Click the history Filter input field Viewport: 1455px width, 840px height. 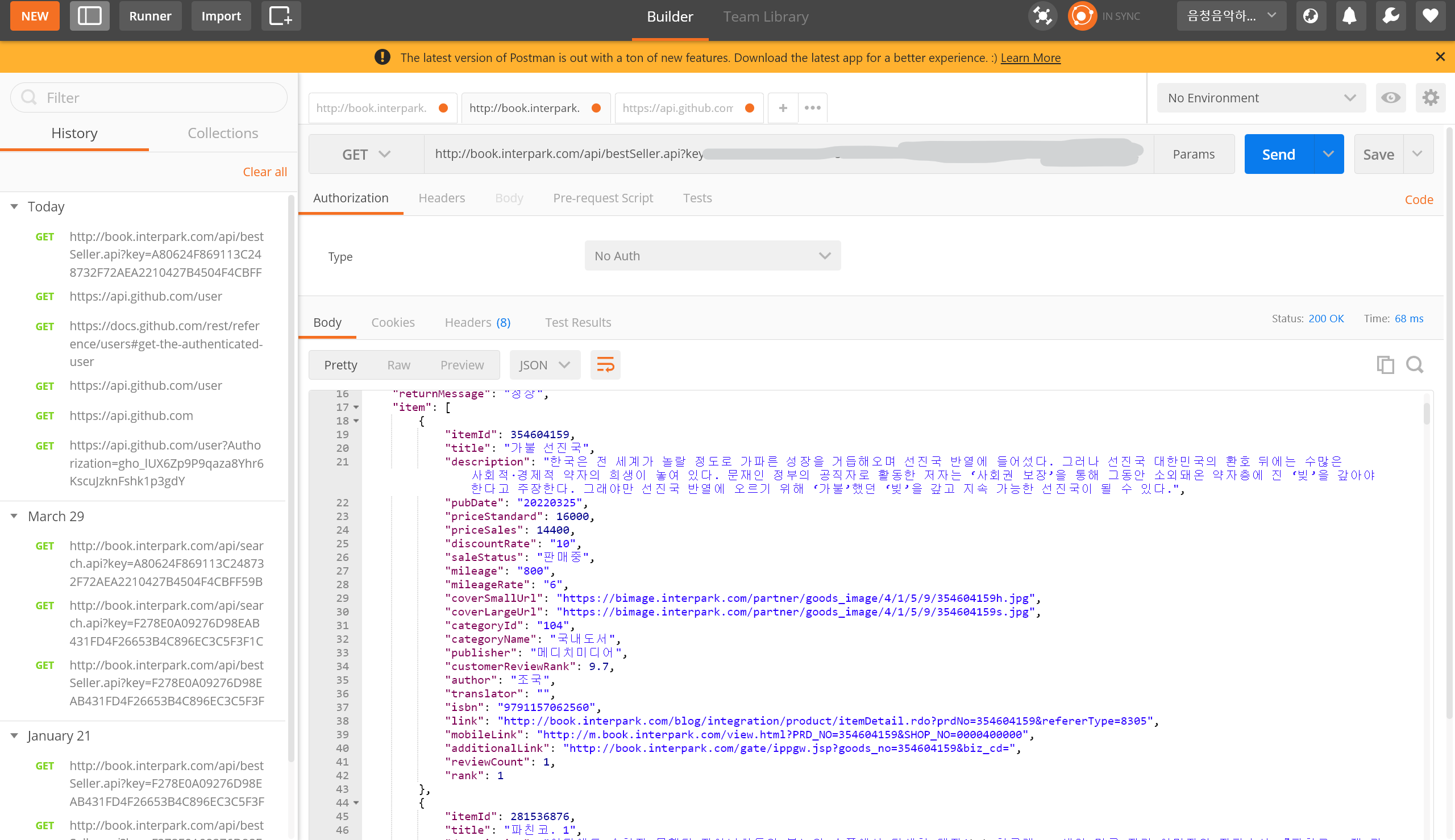(x=149, y=98)
